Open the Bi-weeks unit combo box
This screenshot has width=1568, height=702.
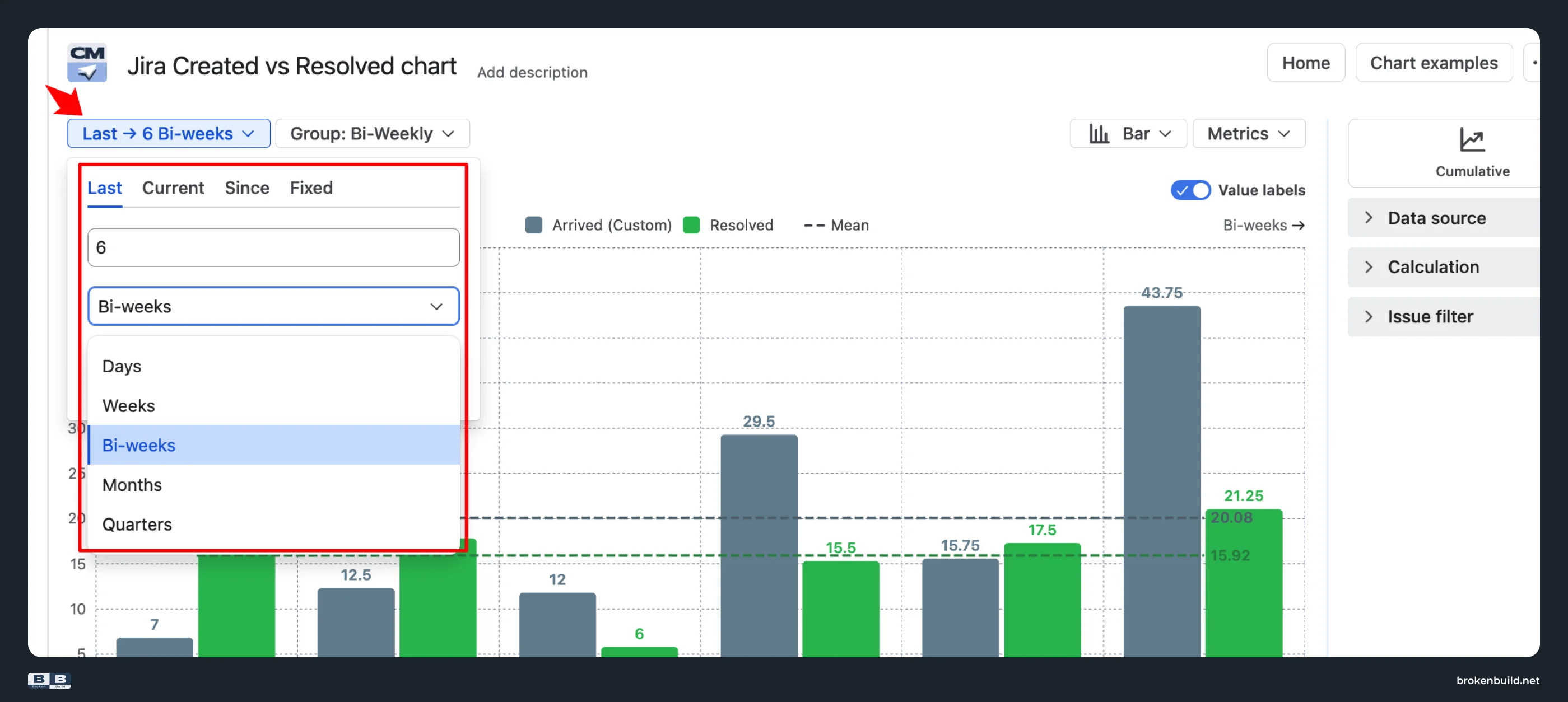pos(273,306)
